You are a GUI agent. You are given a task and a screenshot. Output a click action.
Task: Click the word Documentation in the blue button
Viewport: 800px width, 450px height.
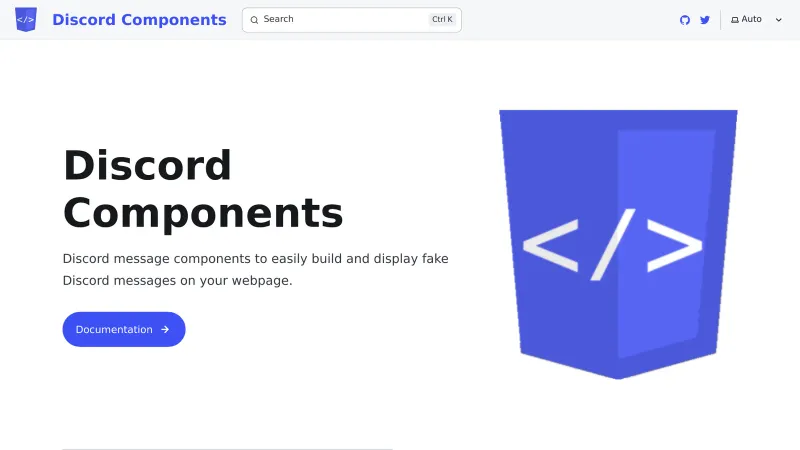[x=114, y=329]
